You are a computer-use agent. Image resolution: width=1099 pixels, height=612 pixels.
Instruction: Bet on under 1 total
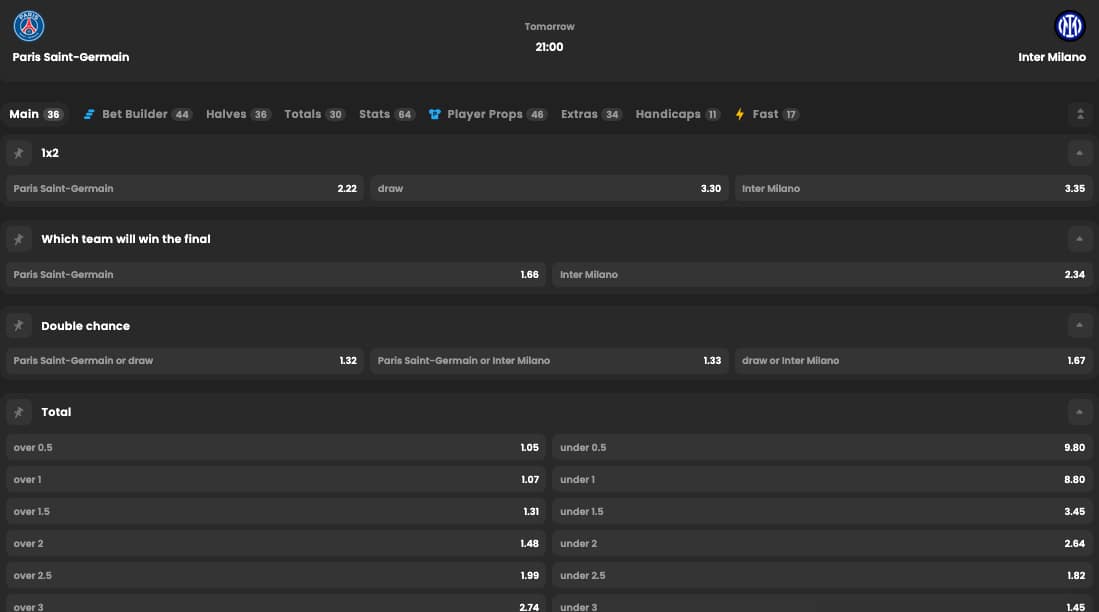tap(822, 480)
